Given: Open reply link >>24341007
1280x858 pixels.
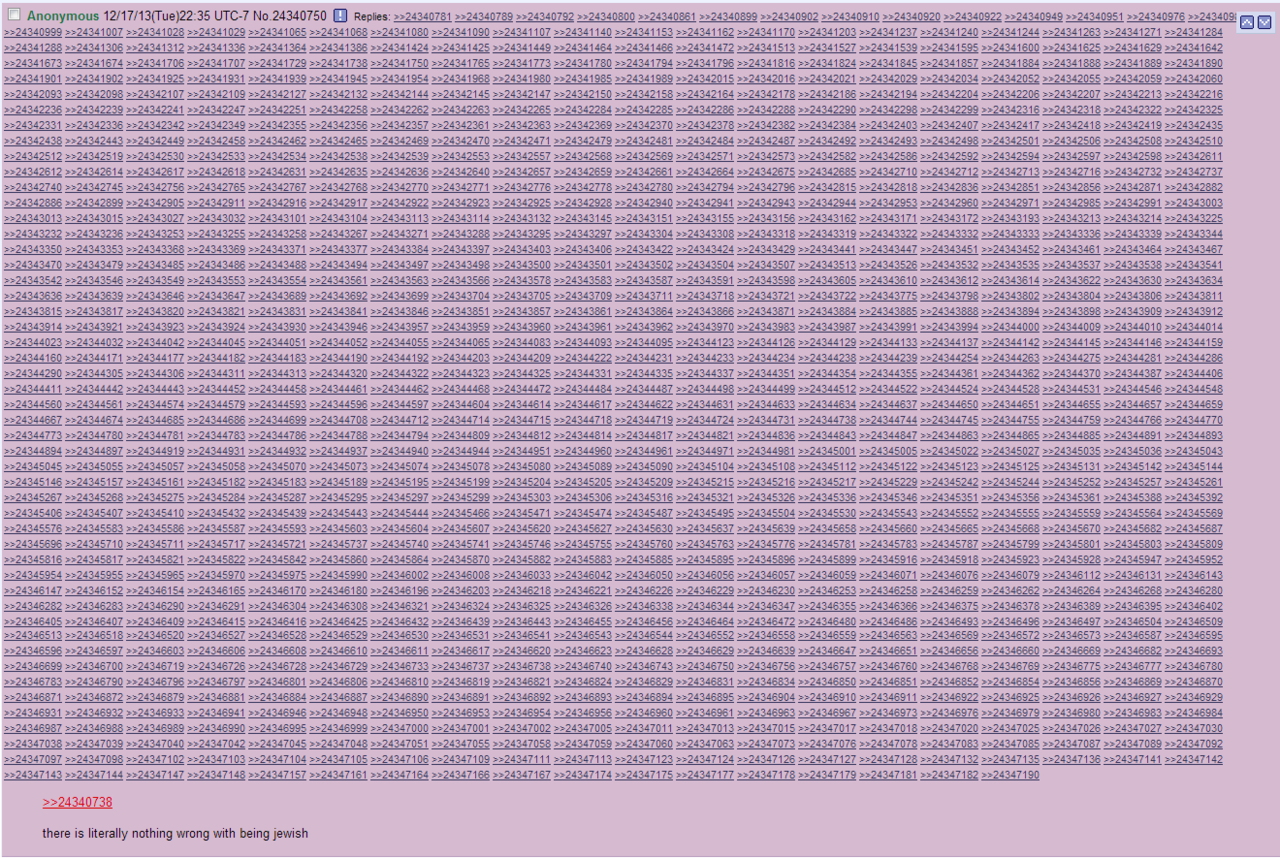Looking at the screenshot, I should [x=94, y=33].
